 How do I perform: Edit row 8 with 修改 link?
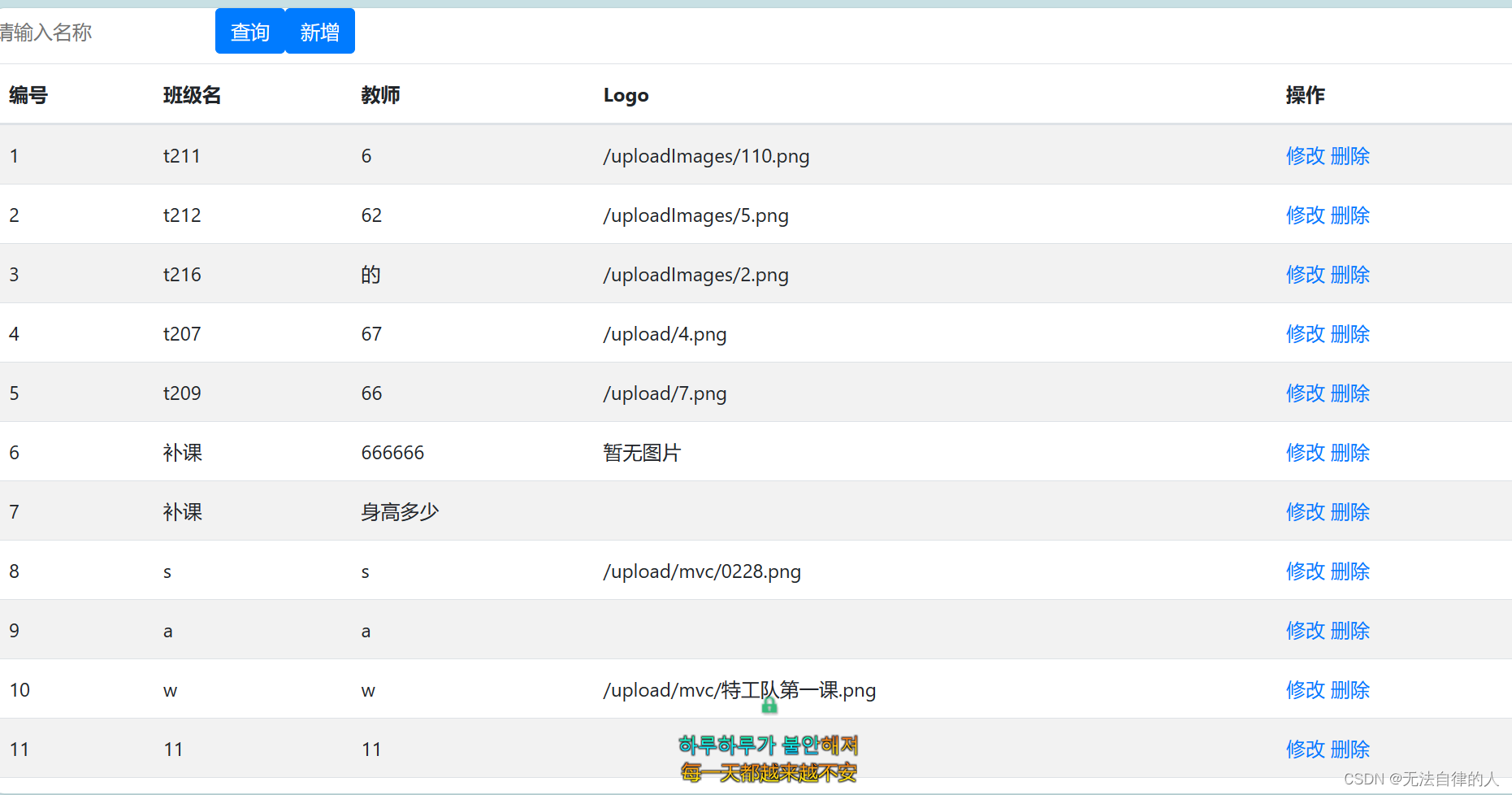[x=1306, y=571]
